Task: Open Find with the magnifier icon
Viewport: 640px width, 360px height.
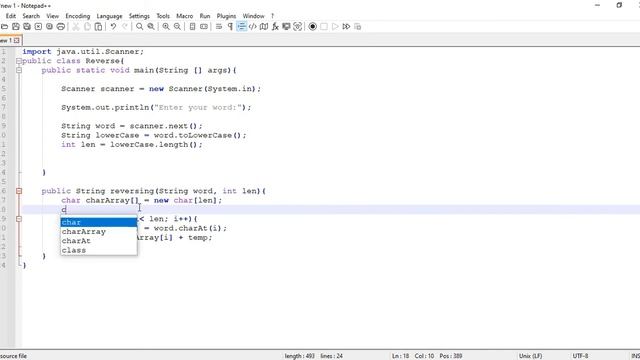Action: pos(140,27)
